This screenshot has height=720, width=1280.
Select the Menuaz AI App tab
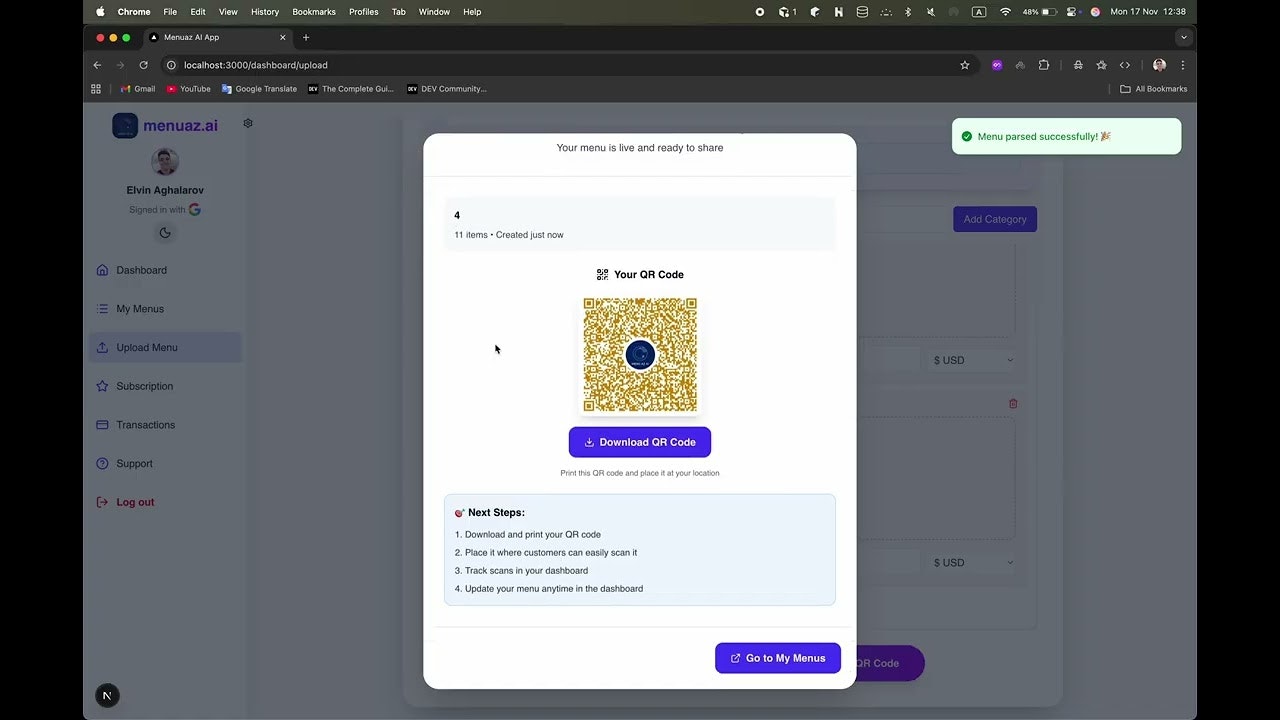217,37
